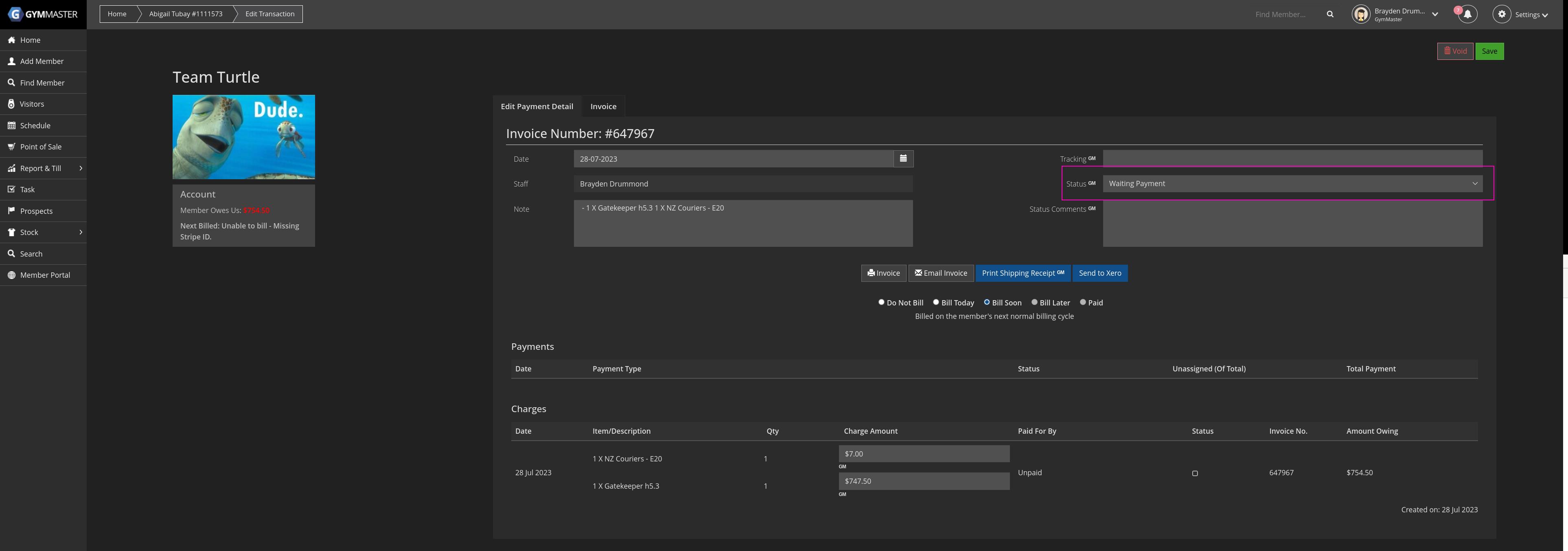Open Settings gear menu

coord(1502,14)
